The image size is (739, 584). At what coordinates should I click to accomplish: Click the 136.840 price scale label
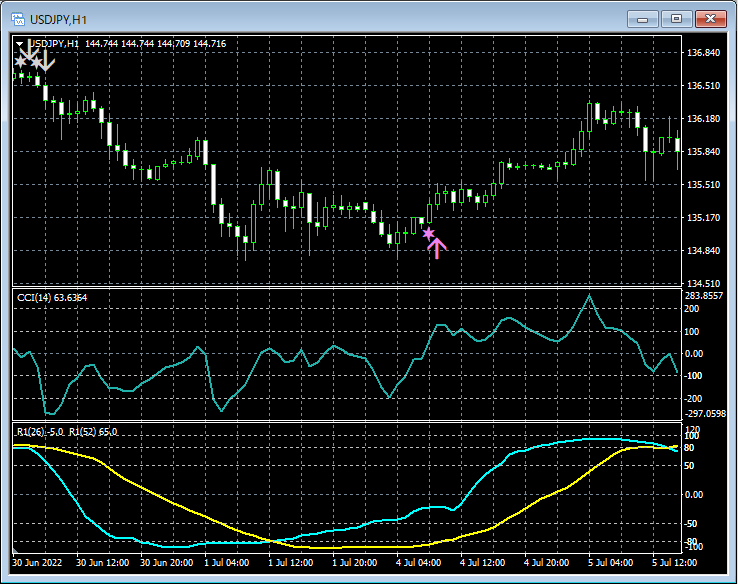(x=705, y=52)
